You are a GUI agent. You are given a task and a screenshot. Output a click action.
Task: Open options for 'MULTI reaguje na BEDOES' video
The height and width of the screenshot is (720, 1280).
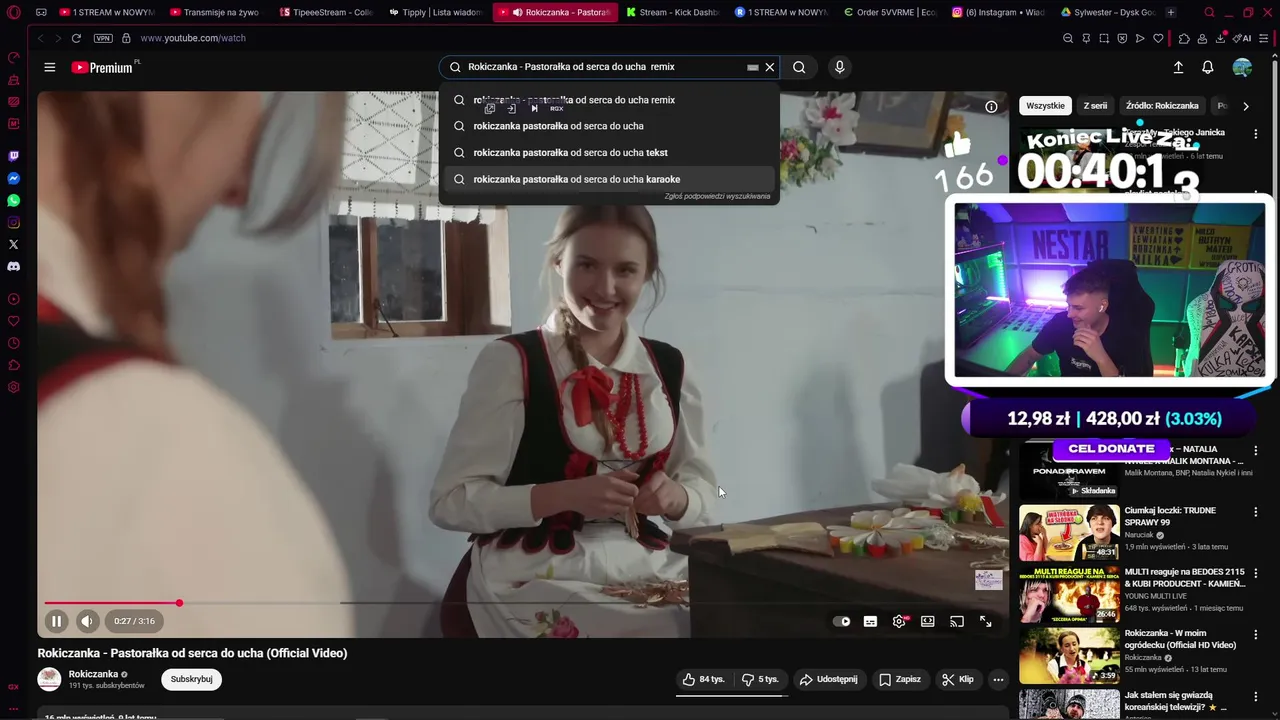(1256, 573)
